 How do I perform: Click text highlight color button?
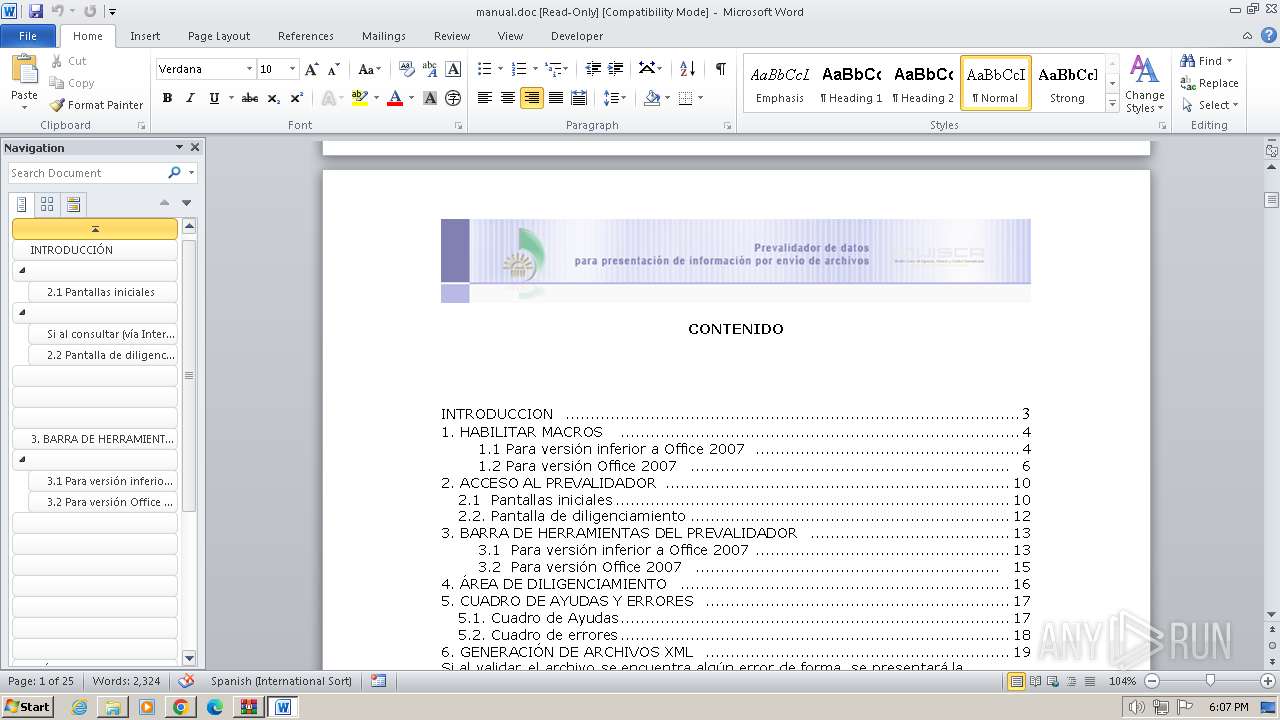pyautogui.click(x=359, y=98)
